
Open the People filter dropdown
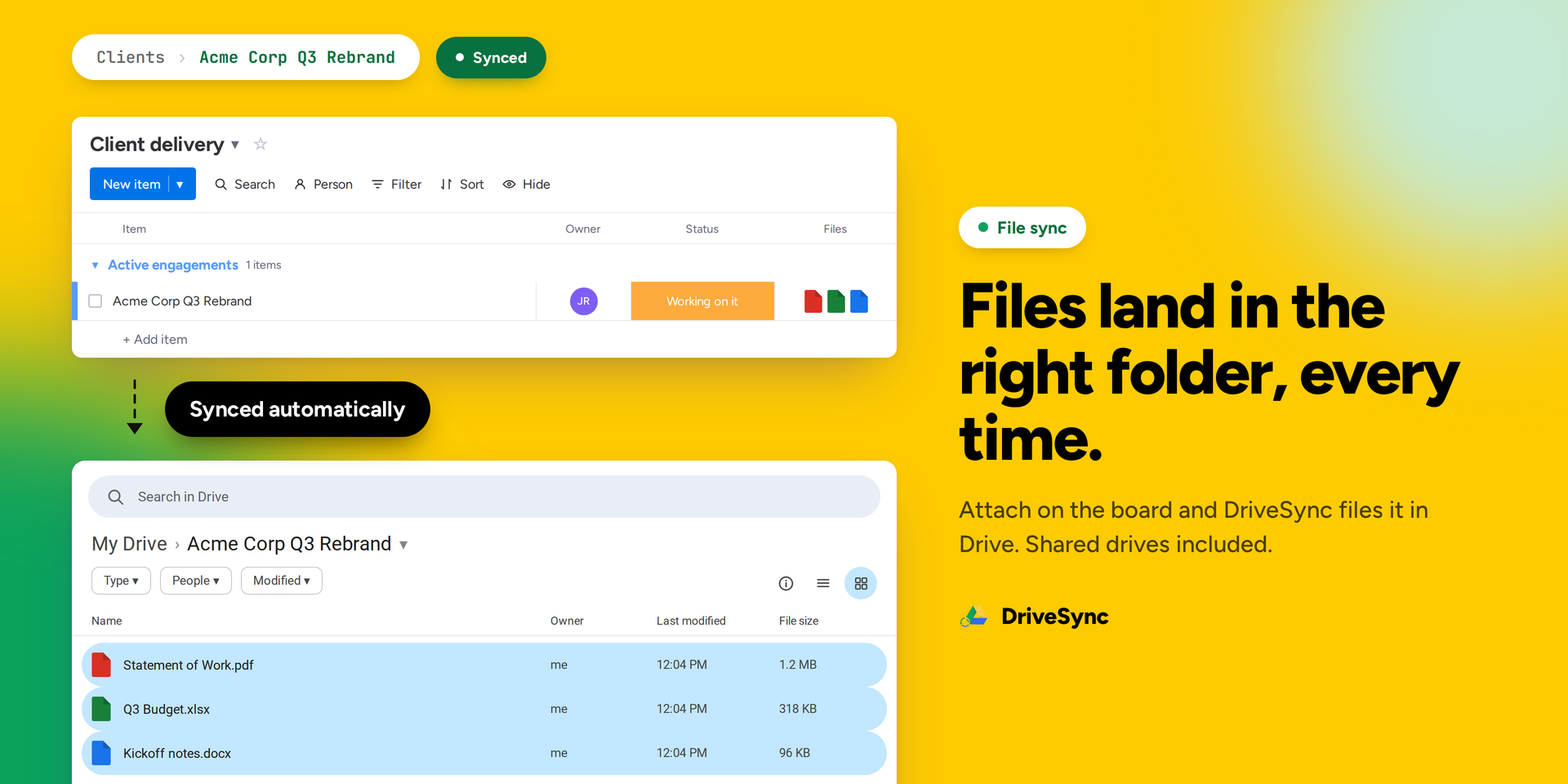coord(196,581)
